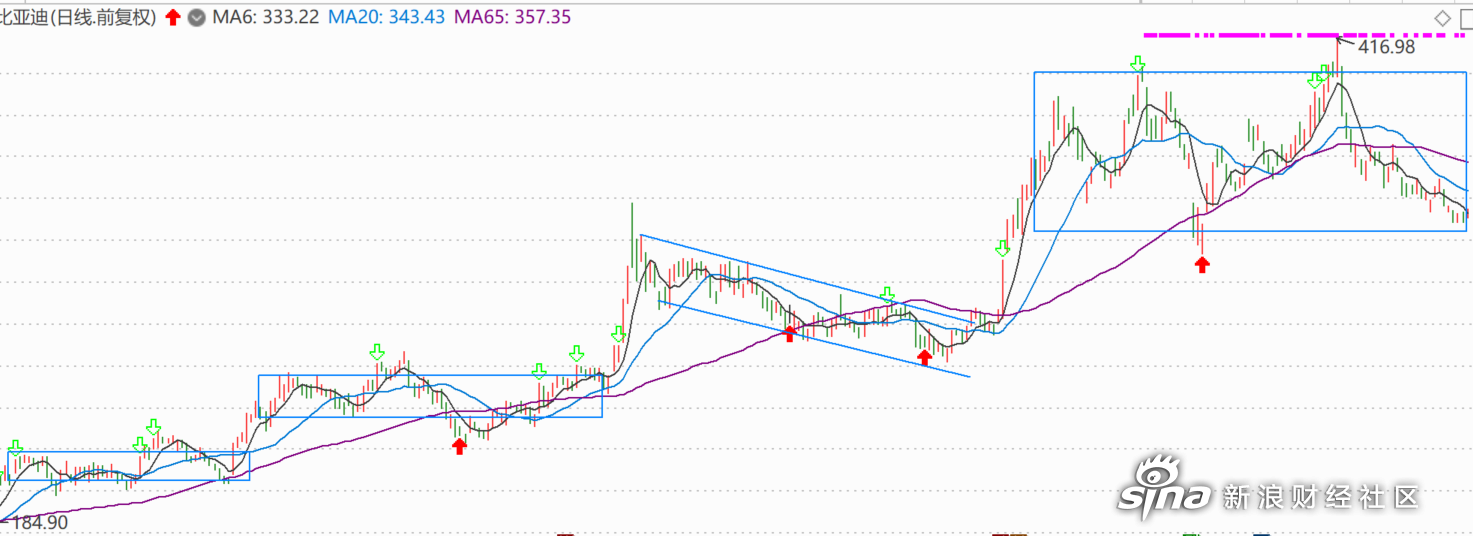The image size is (1473, 536).
Task: Open the gray circular dropdown next to the title
Action: click(197, 17)
